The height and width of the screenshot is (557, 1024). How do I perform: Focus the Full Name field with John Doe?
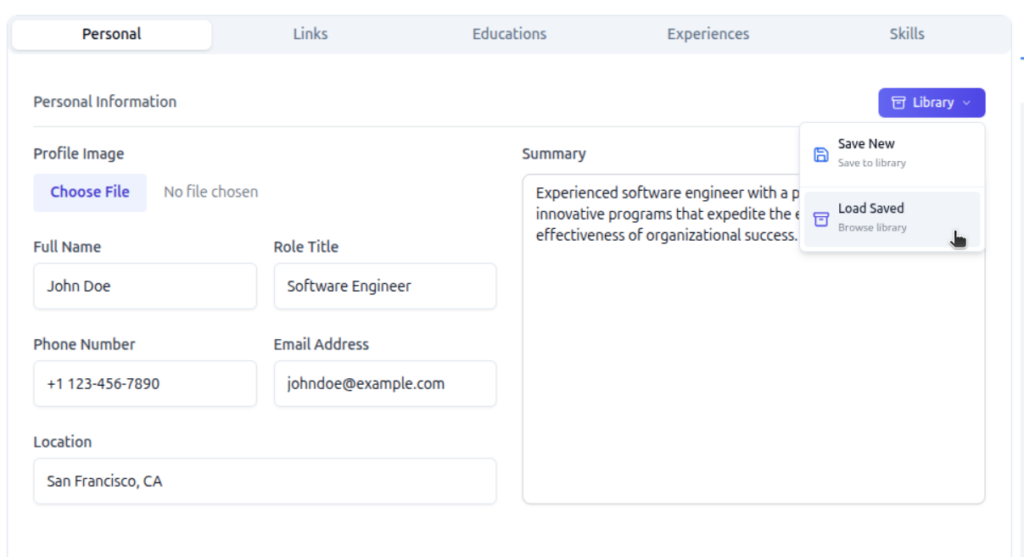pyautogui.click(x=145, y=286)
